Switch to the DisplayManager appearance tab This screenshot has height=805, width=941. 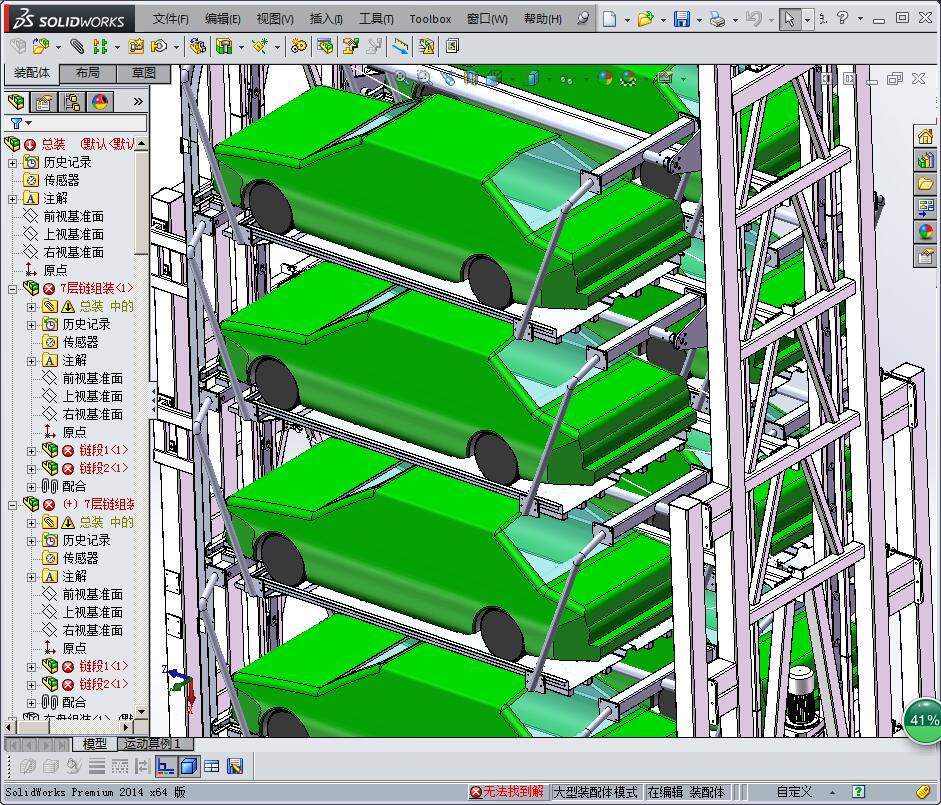pos(99,102)
